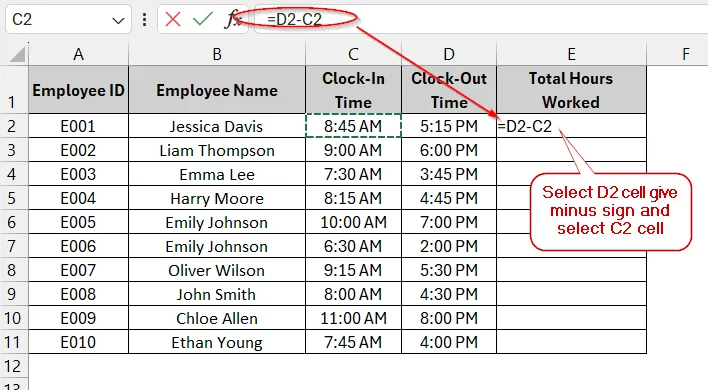Select cell containing Ethan Young
The image size is (708, 390).
217,342
